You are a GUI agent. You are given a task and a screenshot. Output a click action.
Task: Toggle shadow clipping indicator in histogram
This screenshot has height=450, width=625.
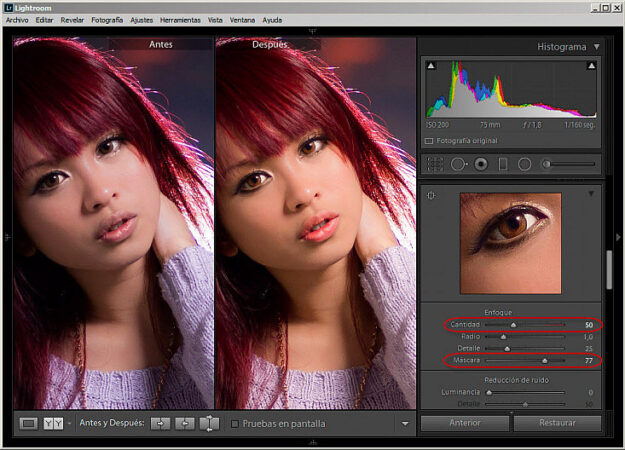[431, 66]
